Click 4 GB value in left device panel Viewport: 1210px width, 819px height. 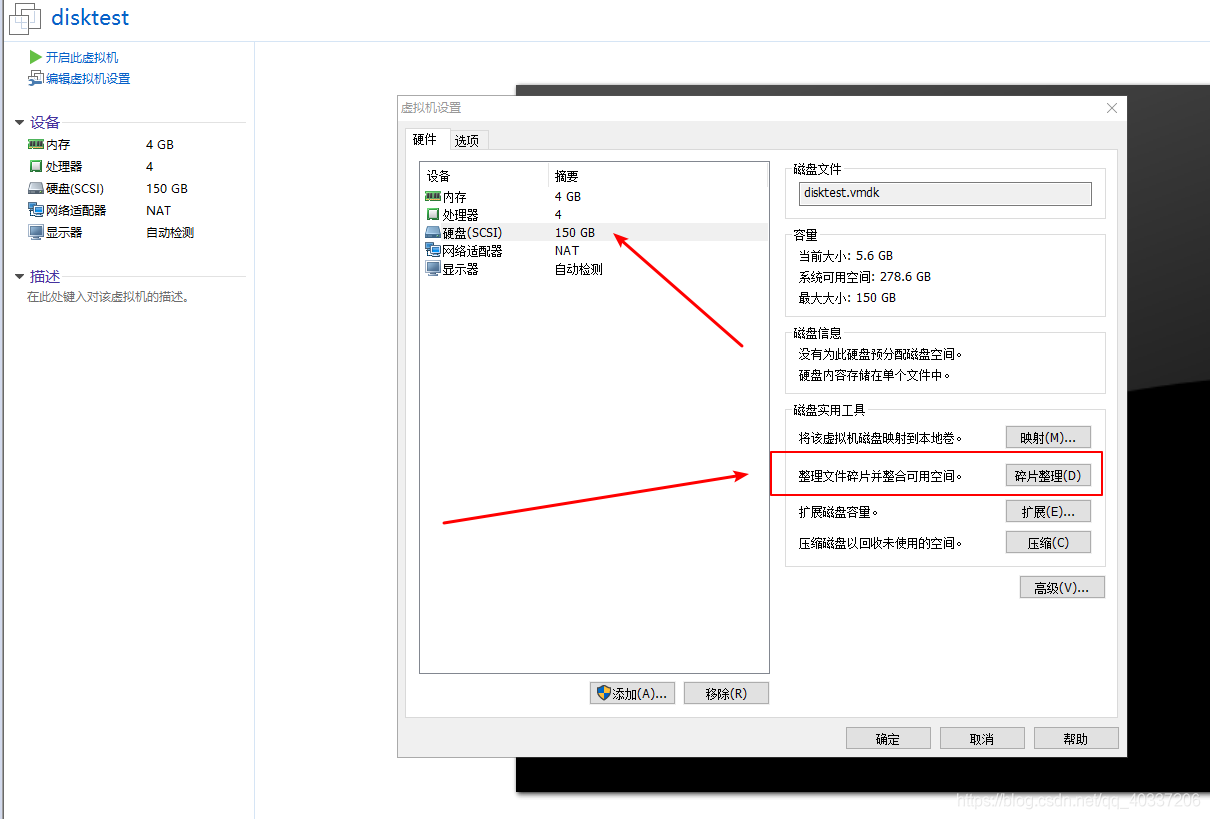(159, 145)
